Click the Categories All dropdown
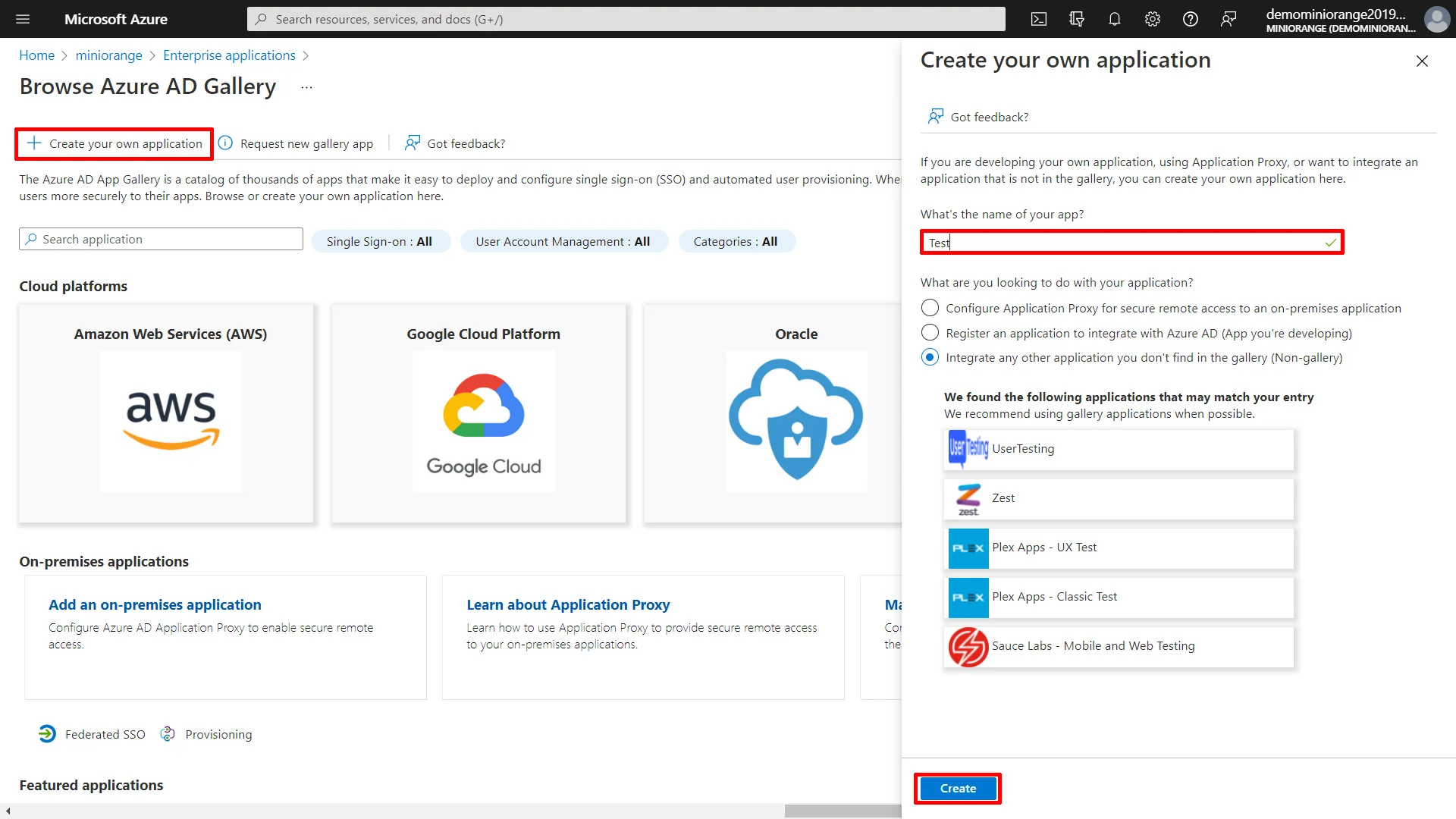Image resolution: width=1456 pixels, height=819 pixels. pos(737,241)
